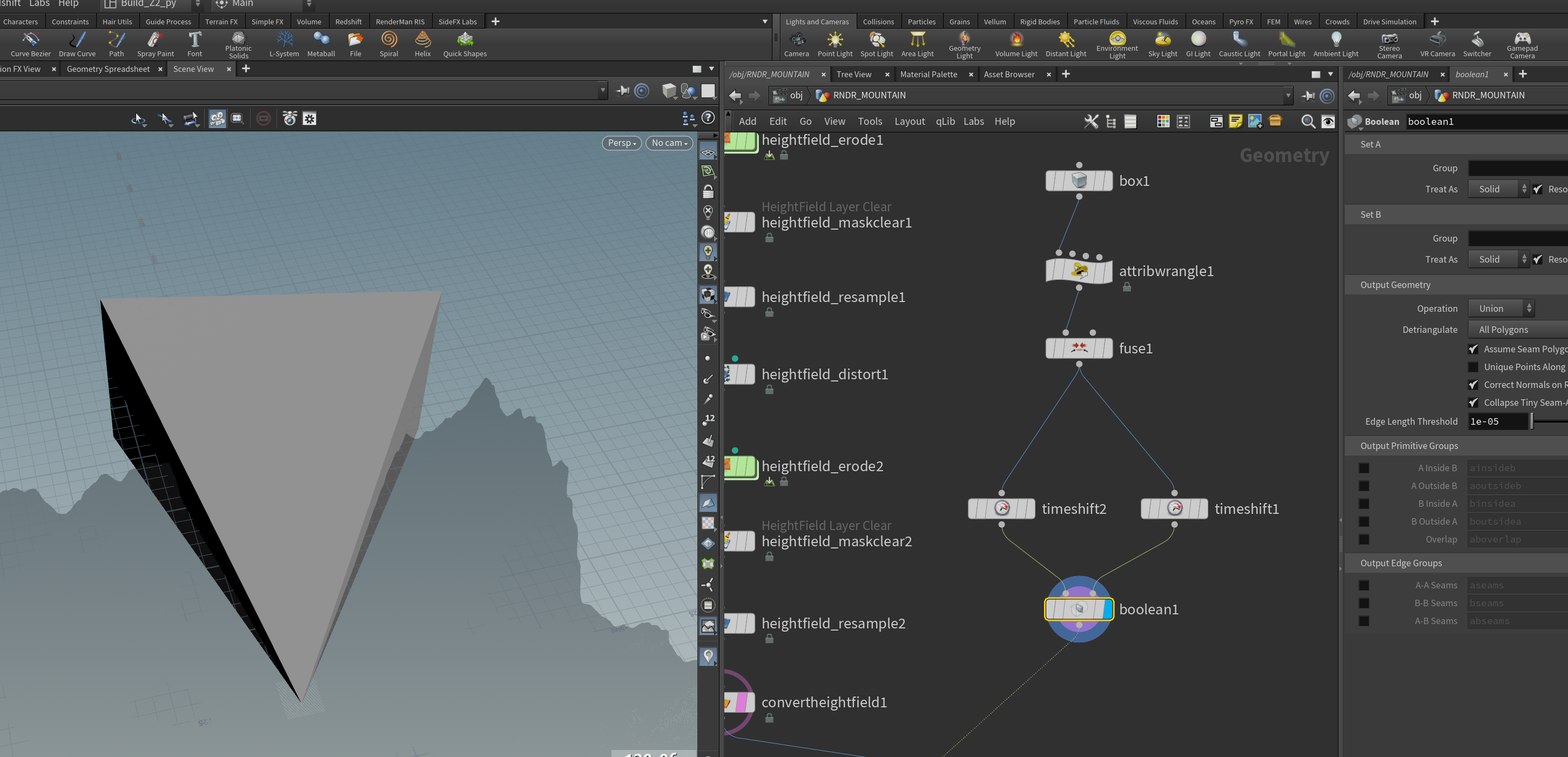Disable Correct Normals checkbox
1568x757 pixels.
(x=1473, y=384)
